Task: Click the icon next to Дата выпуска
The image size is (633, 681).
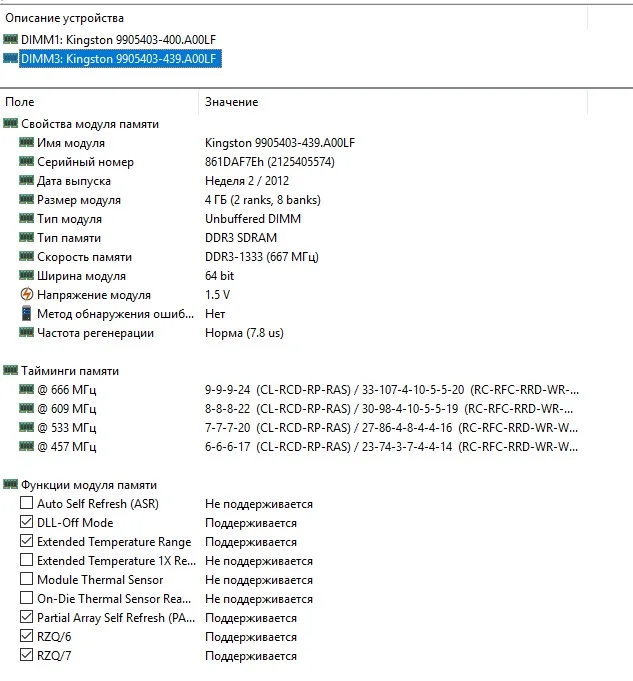Action: (x=27, y=180)
